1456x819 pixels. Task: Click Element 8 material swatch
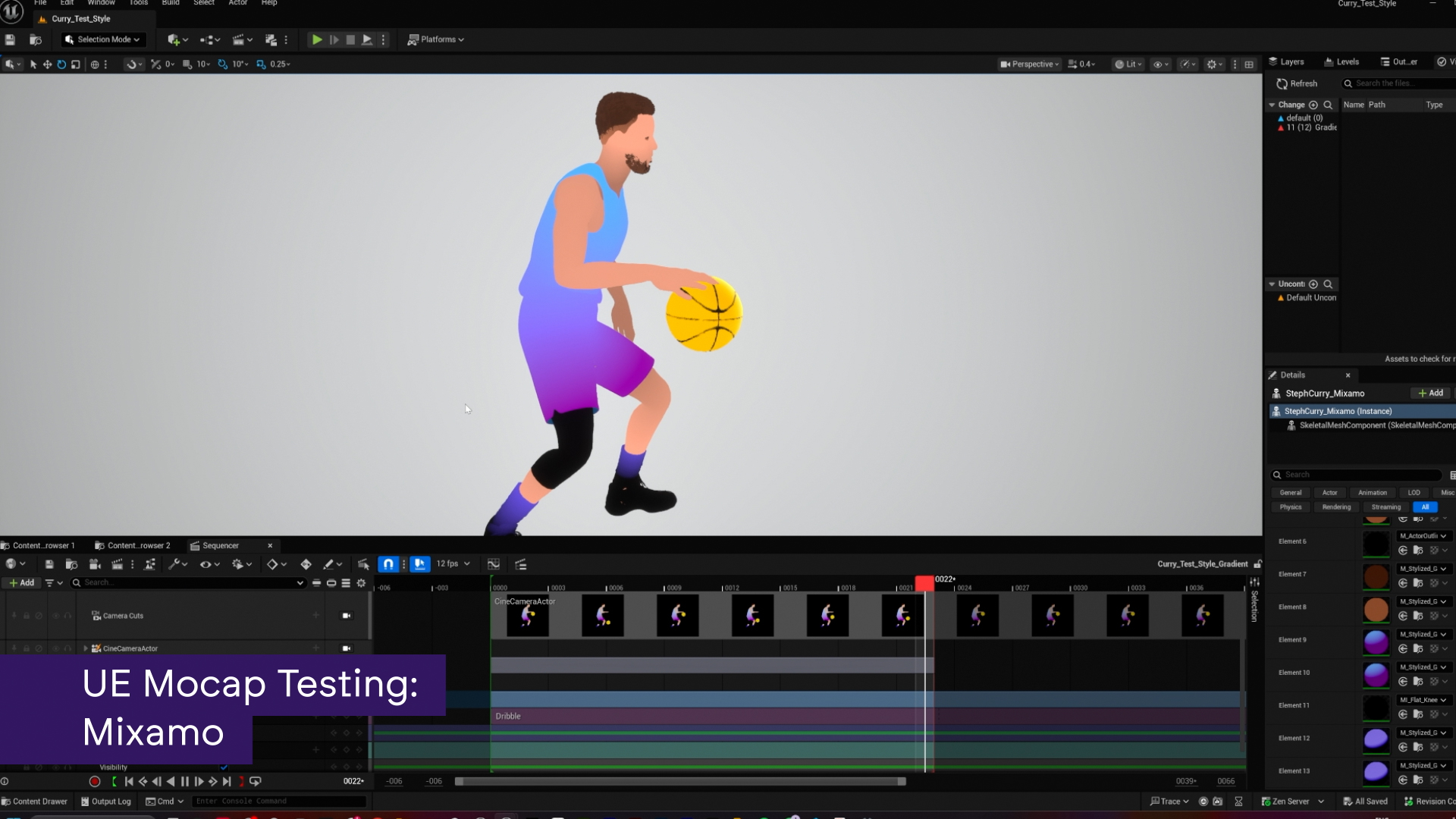[1376, 608]
